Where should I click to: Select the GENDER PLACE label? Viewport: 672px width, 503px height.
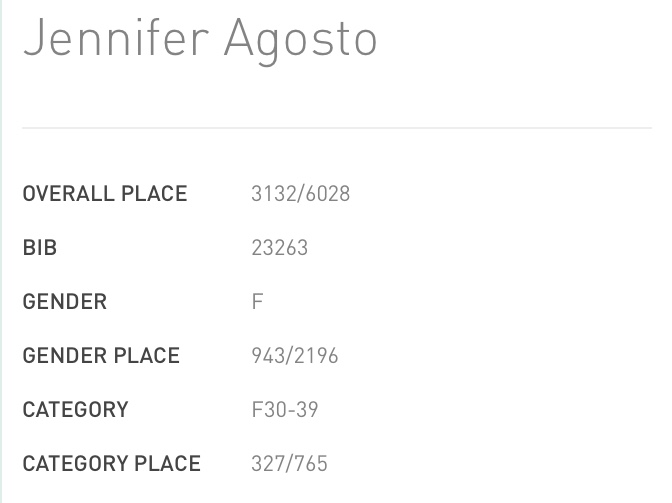[x=101, y=356]
